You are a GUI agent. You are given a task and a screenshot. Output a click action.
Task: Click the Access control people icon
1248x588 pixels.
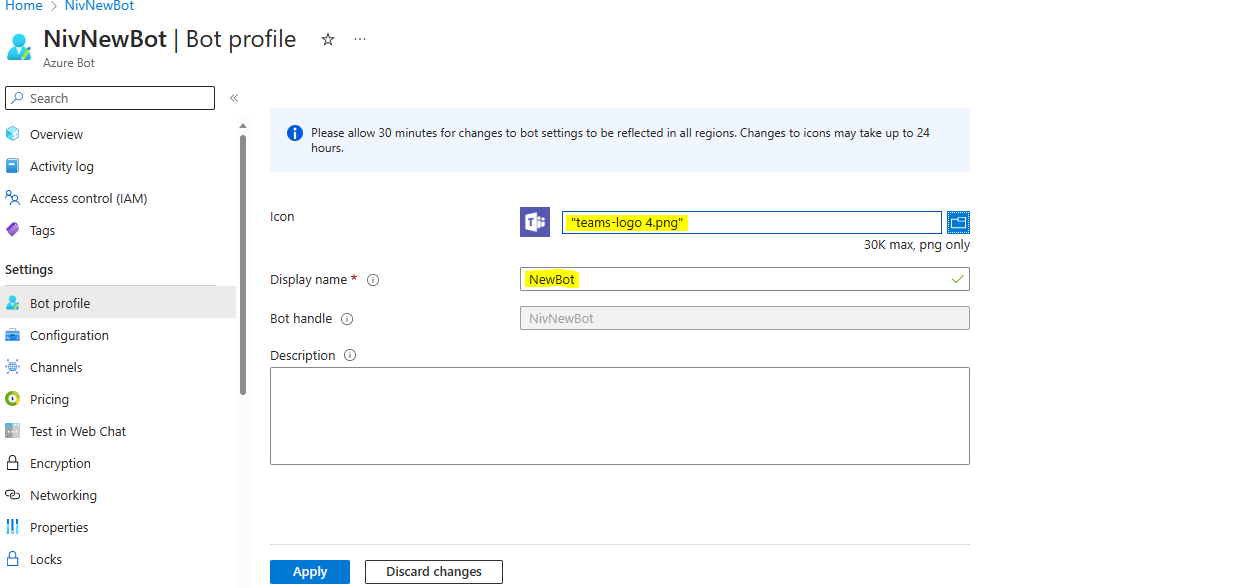click(13, 198)
